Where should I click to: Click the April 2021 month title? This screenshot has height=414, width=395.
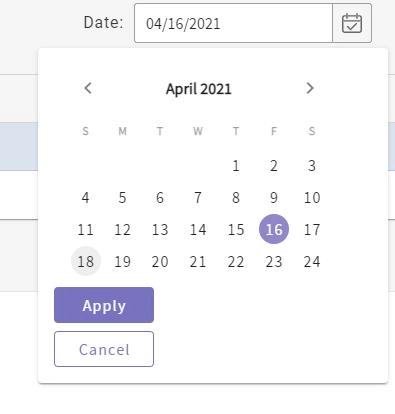(x=199, y=89)
